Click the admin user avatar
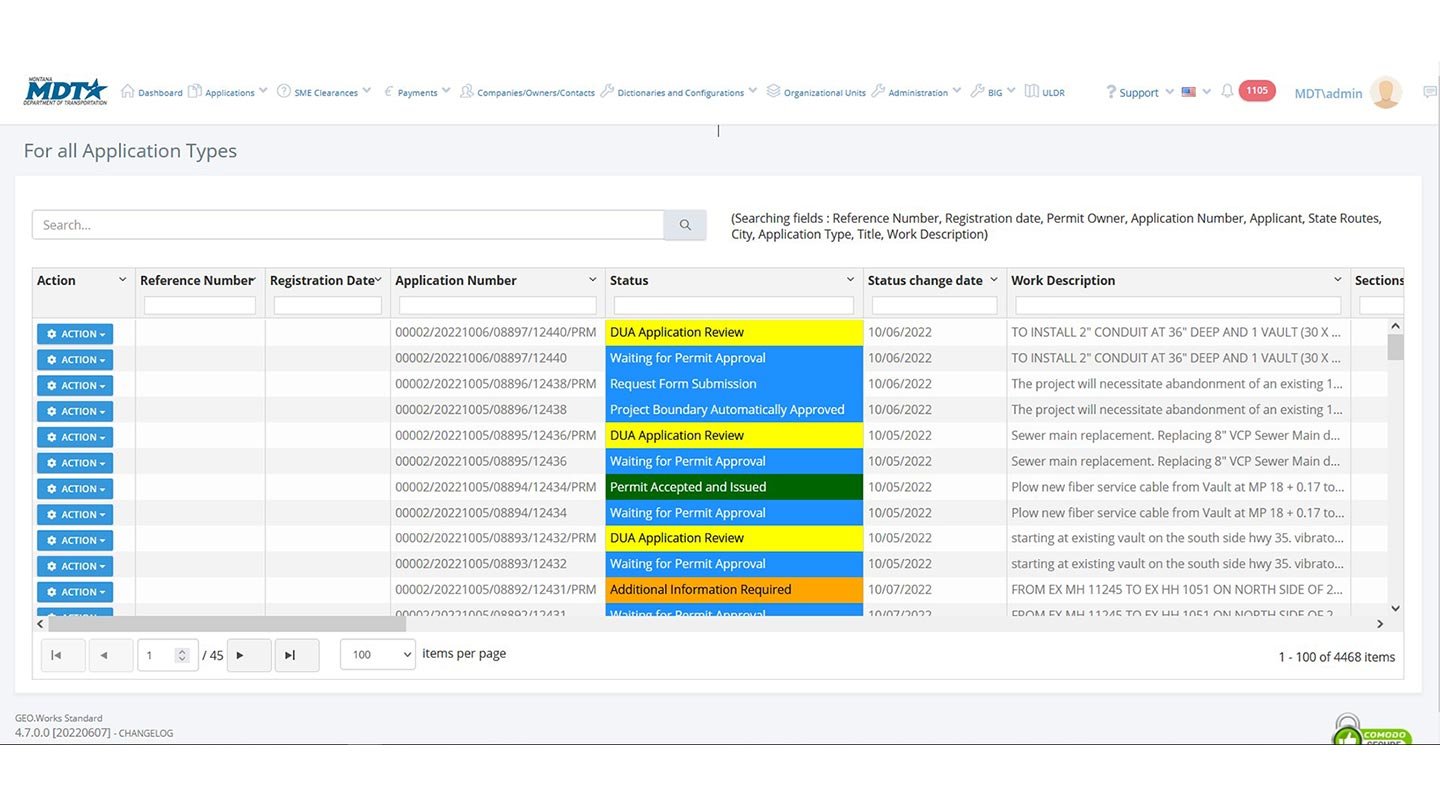 [1385, 92]
